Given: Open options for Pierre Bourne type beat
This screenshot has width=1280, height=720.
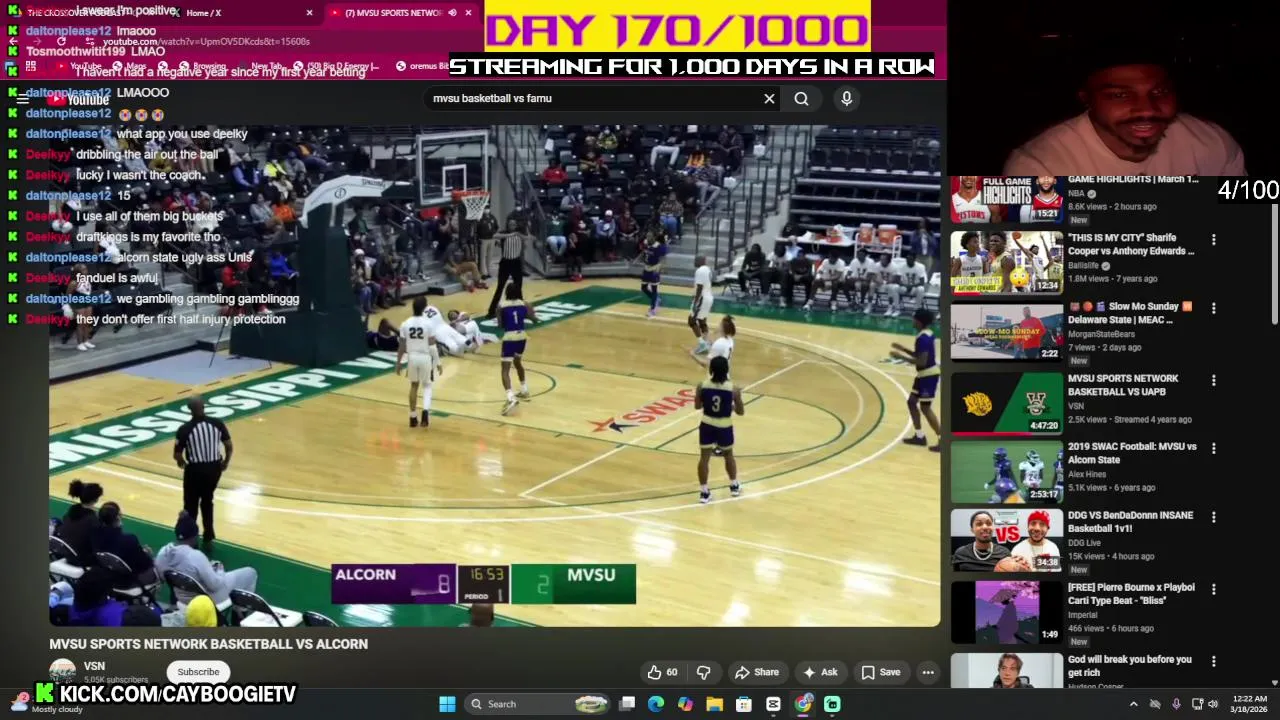Looking at the screenshot, I should [x=1213, y=589].
